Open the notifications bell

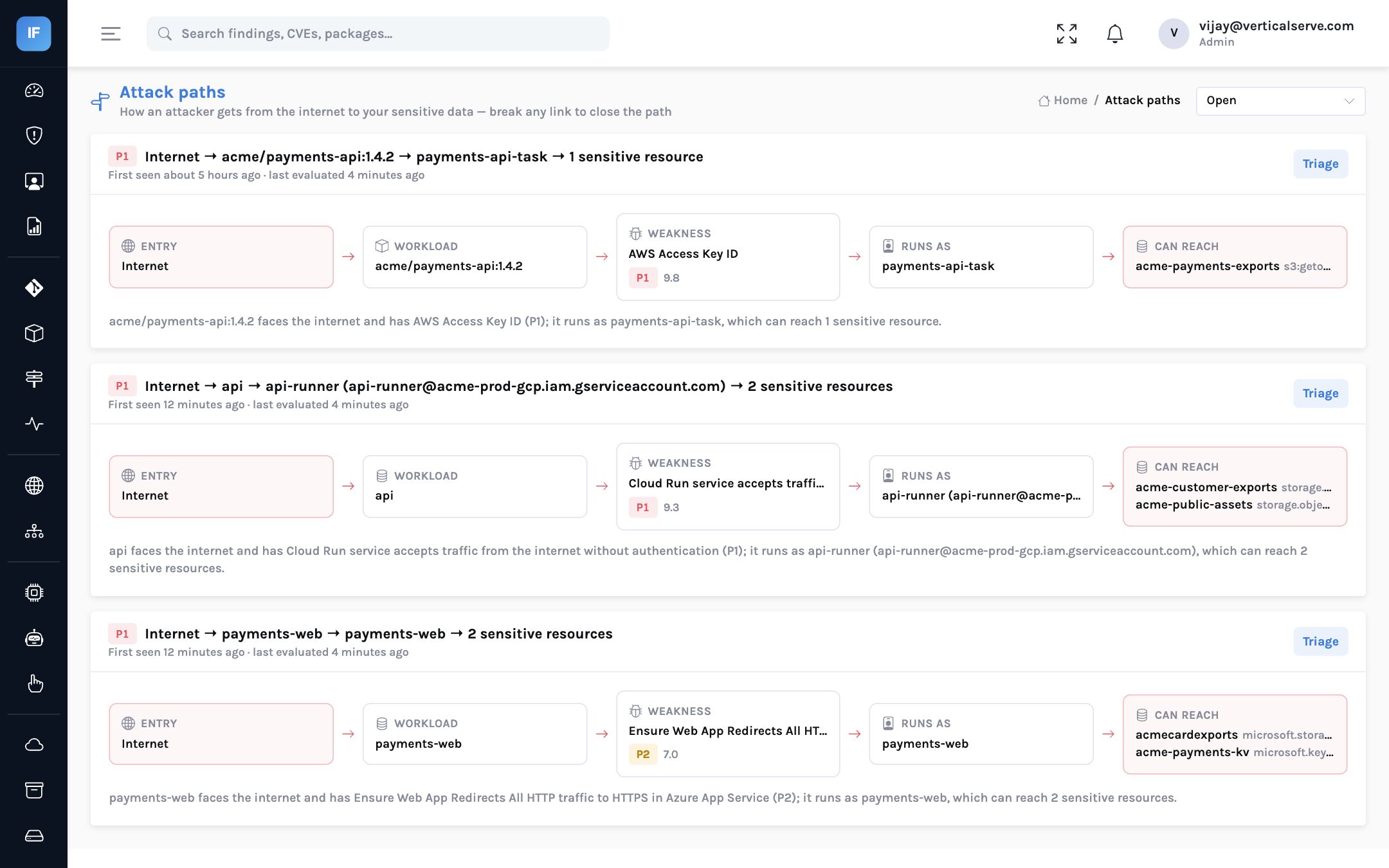(x=1115, y=33)
